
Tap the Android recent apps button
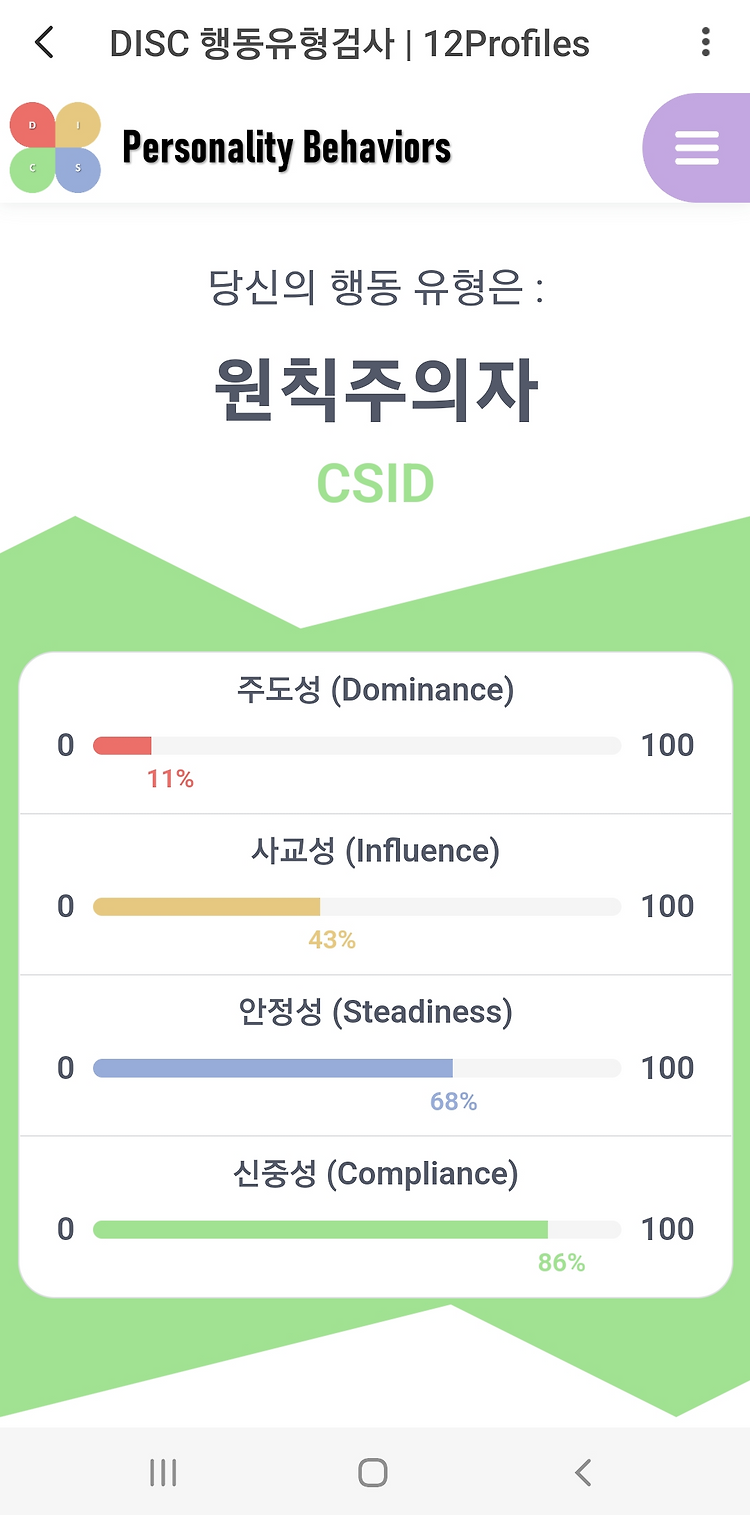point(163,1472)
